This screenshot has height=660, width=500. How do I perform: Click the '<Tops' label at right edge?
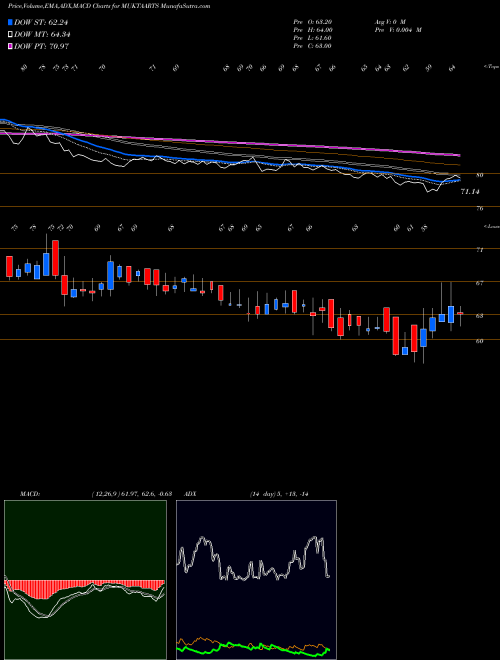pos(491,67)
